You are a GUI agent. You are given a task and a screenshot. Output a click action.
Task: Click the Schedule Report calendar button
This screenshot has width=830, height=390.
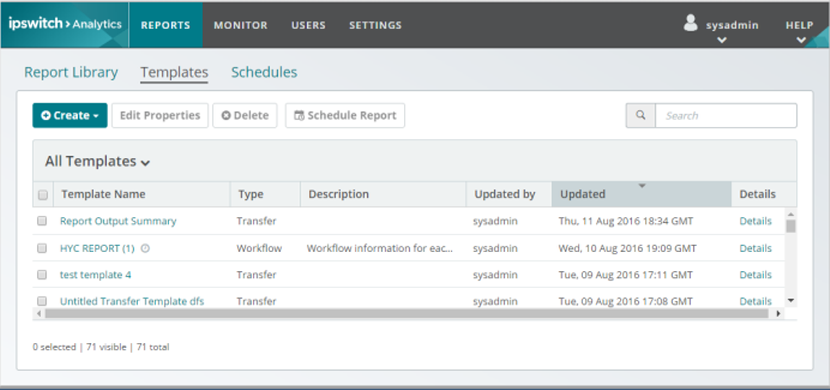click(345, 115)
